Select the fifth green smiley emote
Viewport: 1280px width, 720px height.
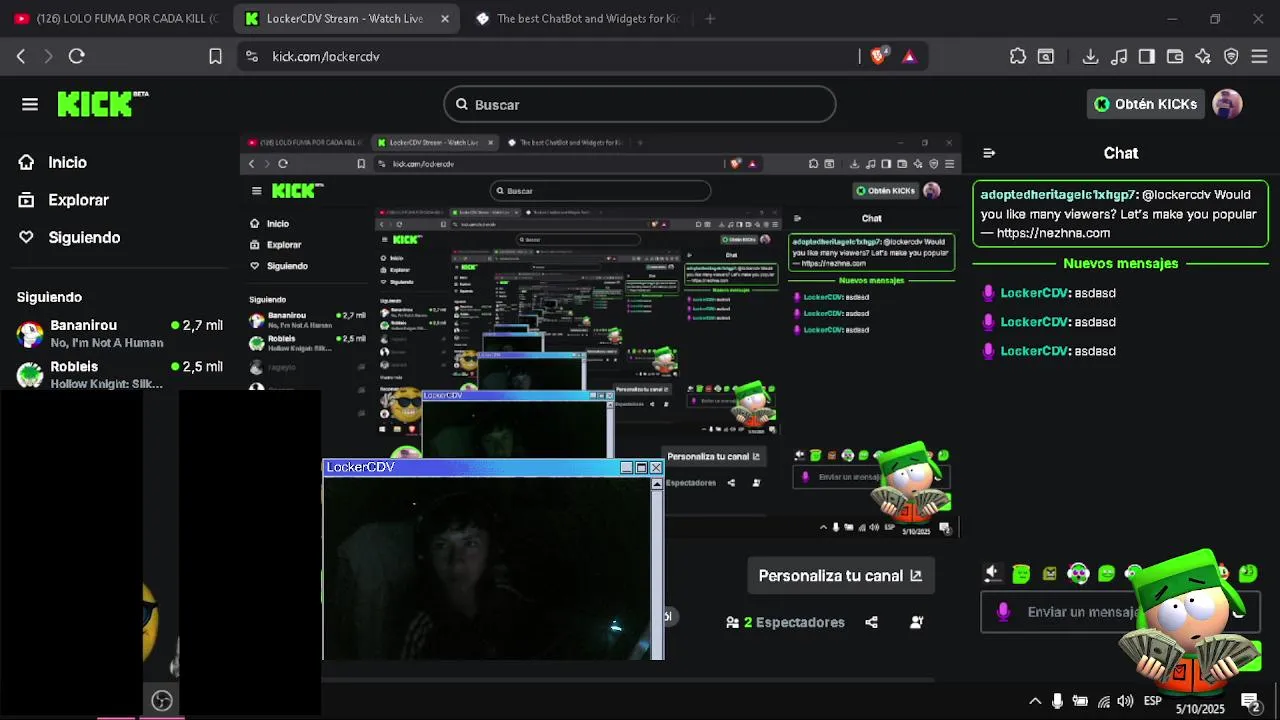click(1107, 573)
